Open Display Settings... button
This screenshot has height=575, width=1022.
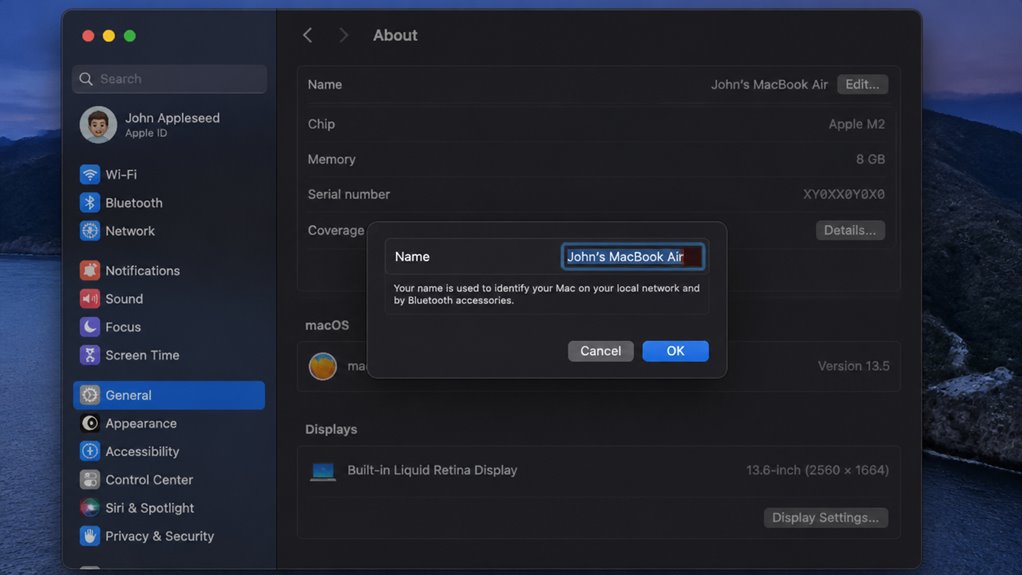825,518
